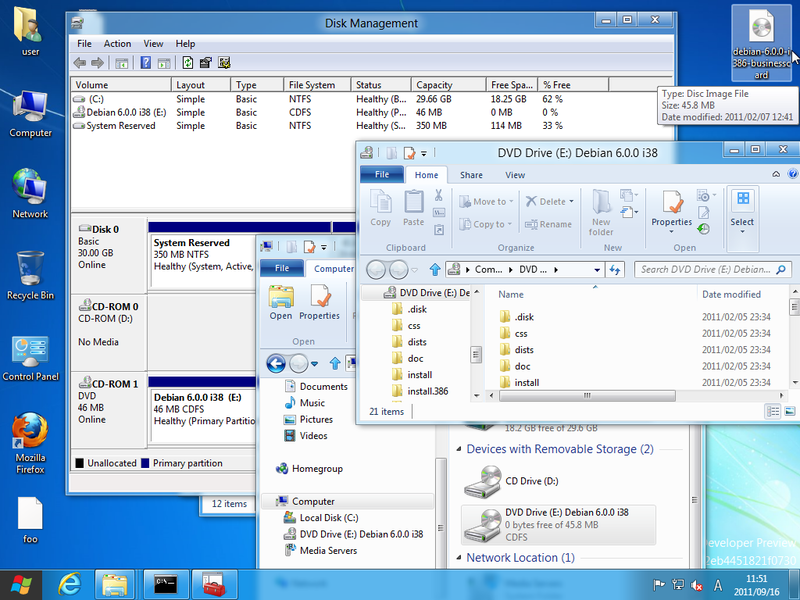Image resolution: width=800 pixels, height=600 pixels.
Task: Click the DVD Drive folder tree scrollbar thumb
Action: tap(476, 354)
